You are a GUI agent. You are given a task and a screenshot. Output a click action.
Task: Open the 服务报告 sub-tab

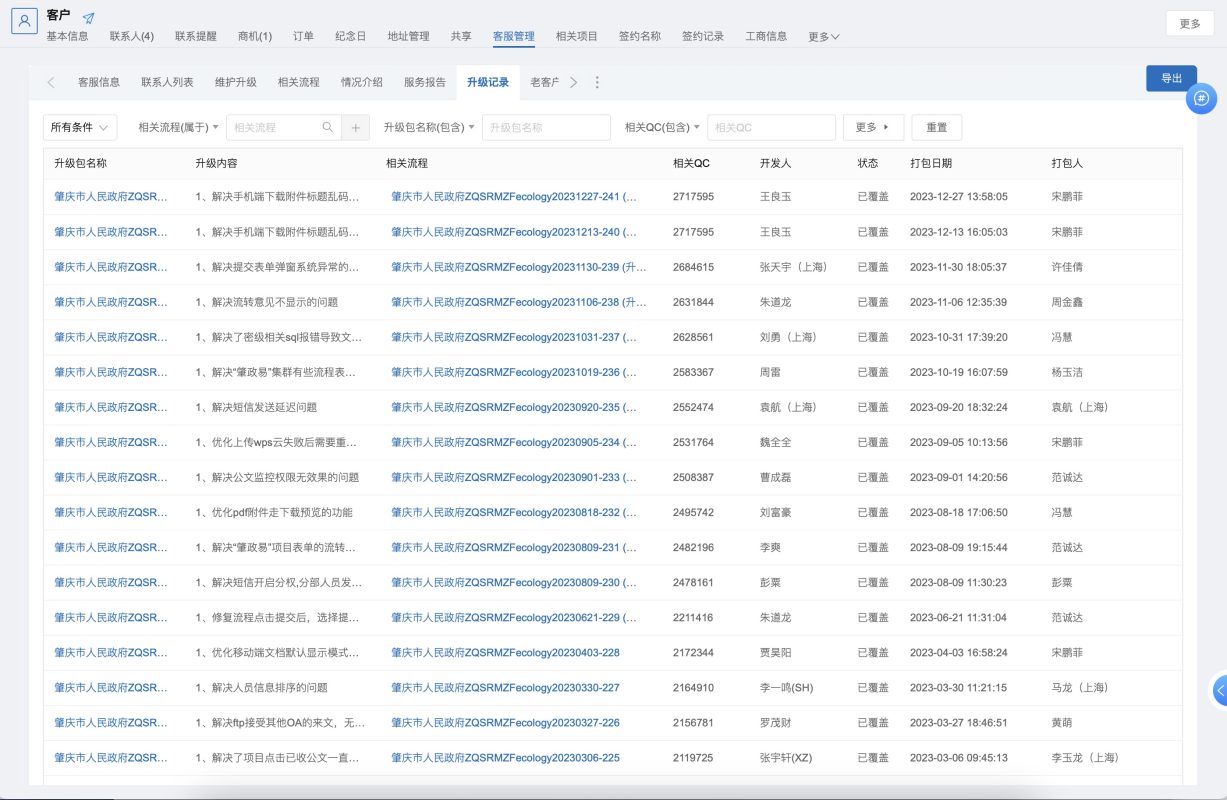click(x=425, y=83)
